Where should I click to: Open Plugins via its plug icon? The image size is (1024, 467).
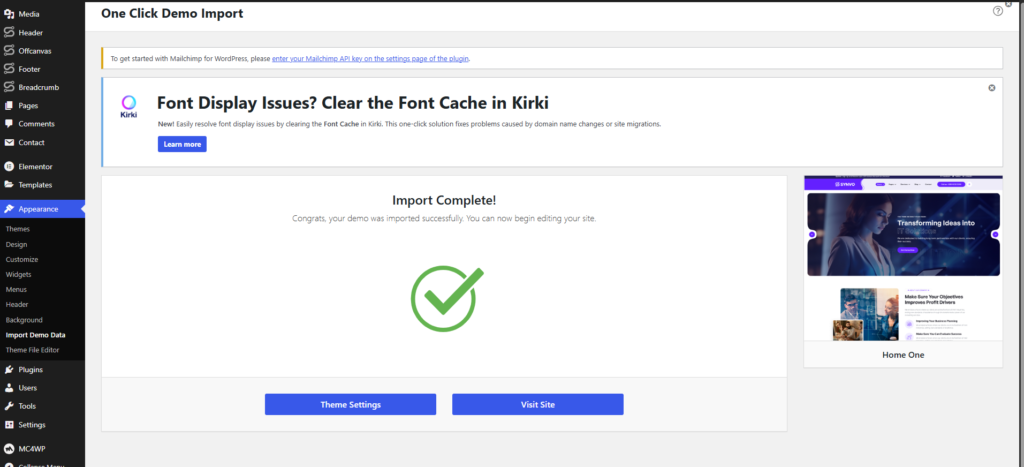point(9,369)
